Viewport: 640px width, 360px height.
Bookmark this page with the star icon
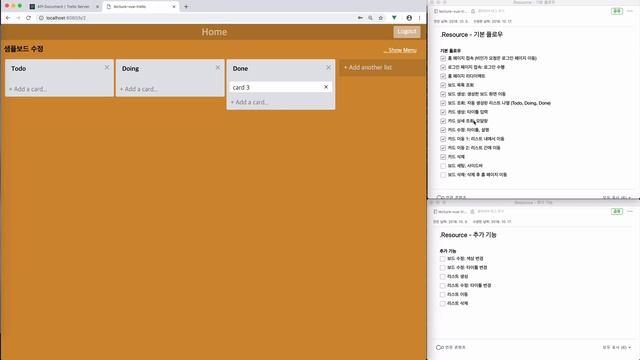coord(380,18)
